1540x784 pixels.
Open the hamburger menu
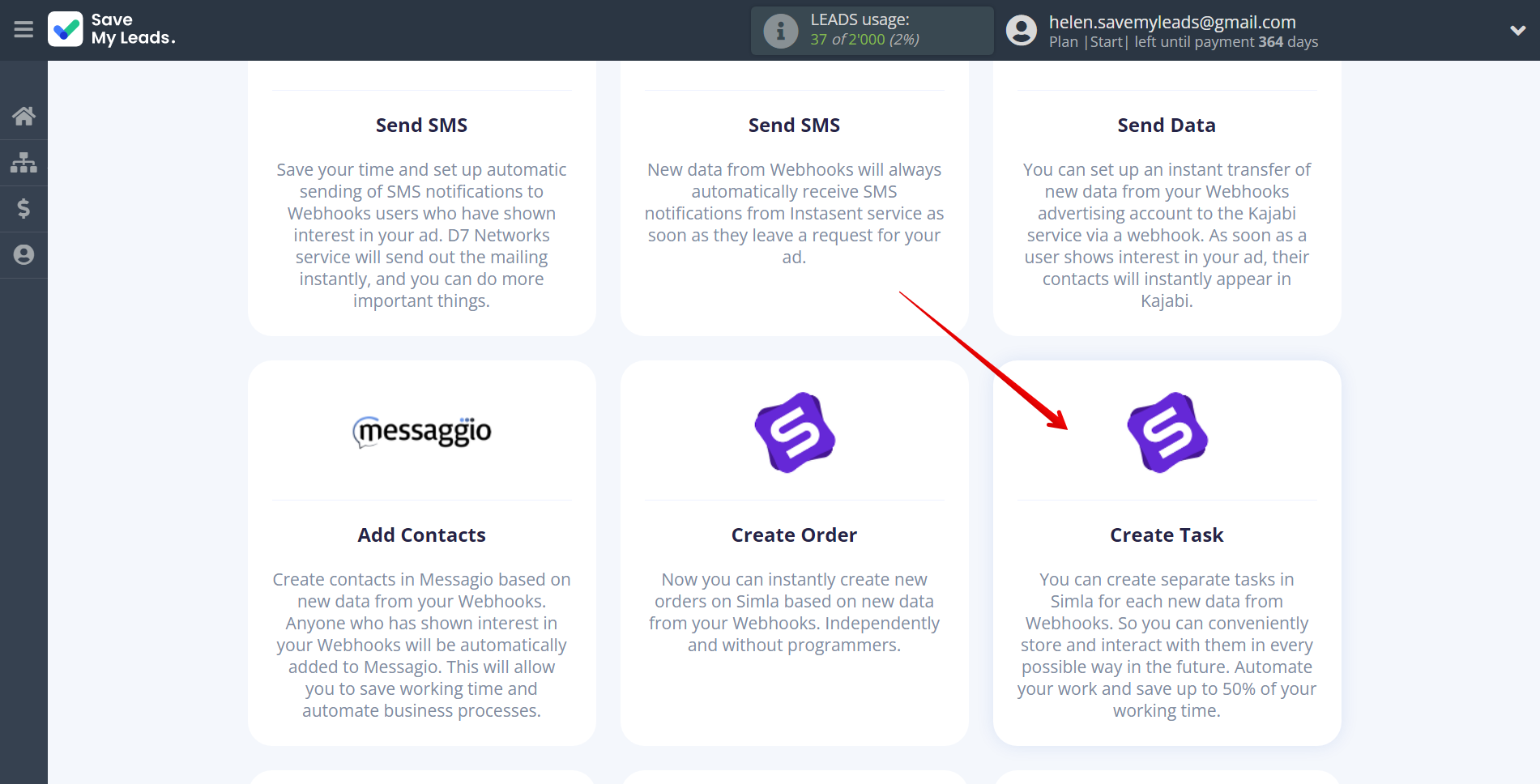point(23,30)
